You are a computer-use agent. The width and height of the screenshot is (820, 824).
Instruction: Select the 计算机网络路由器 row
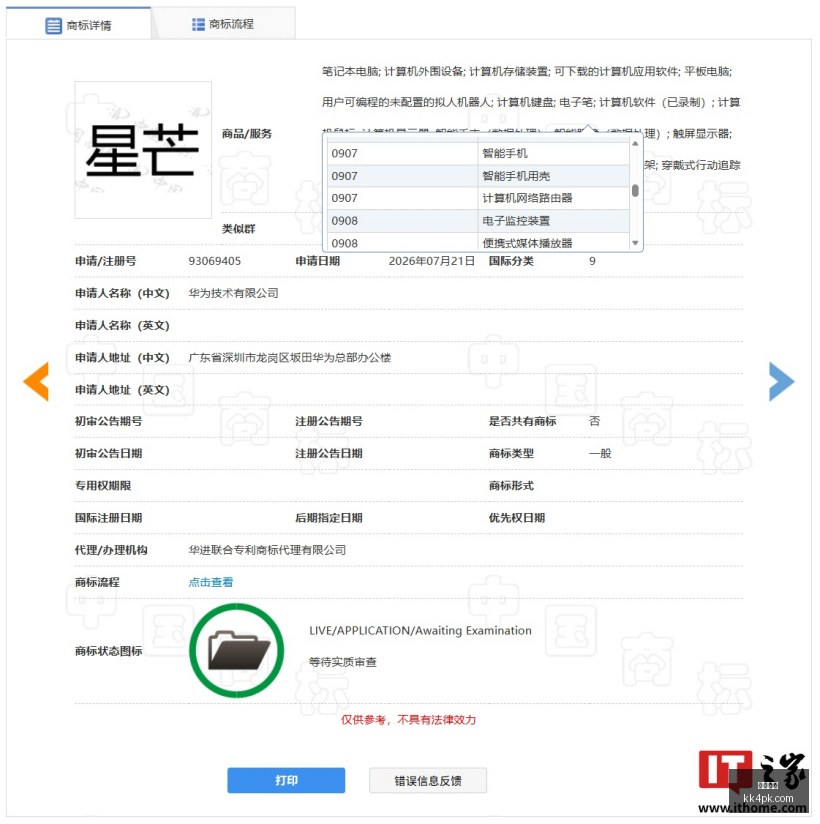pos(478,198)
